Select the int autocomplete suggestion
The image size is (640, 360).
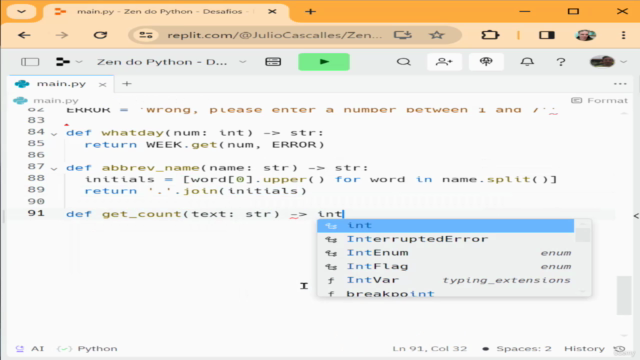point(445,225)
